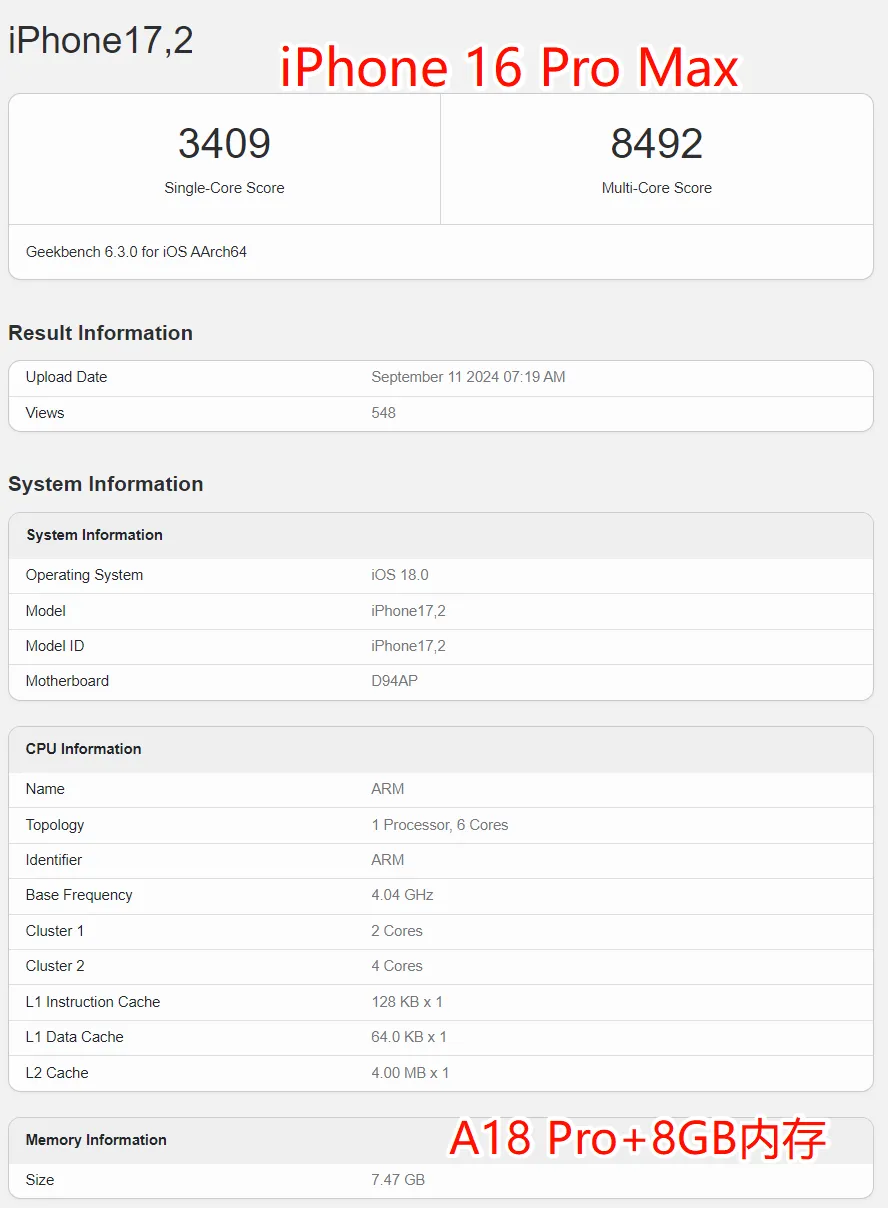Select the 4 Cores value

(397, 966)
